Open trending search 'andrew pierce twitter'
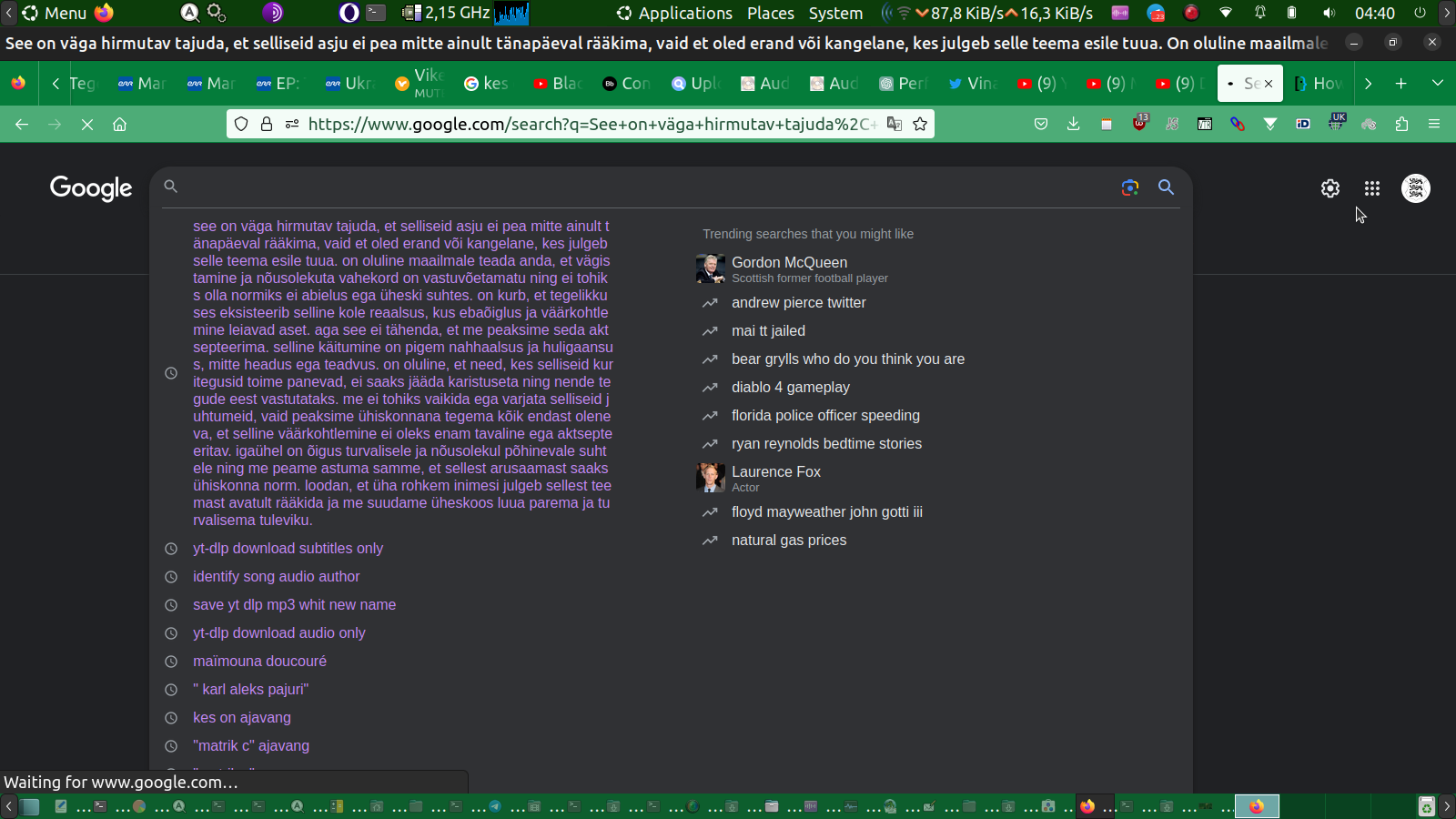Image resolution: width=1456 pixels, height=819 pixels. 798,303
